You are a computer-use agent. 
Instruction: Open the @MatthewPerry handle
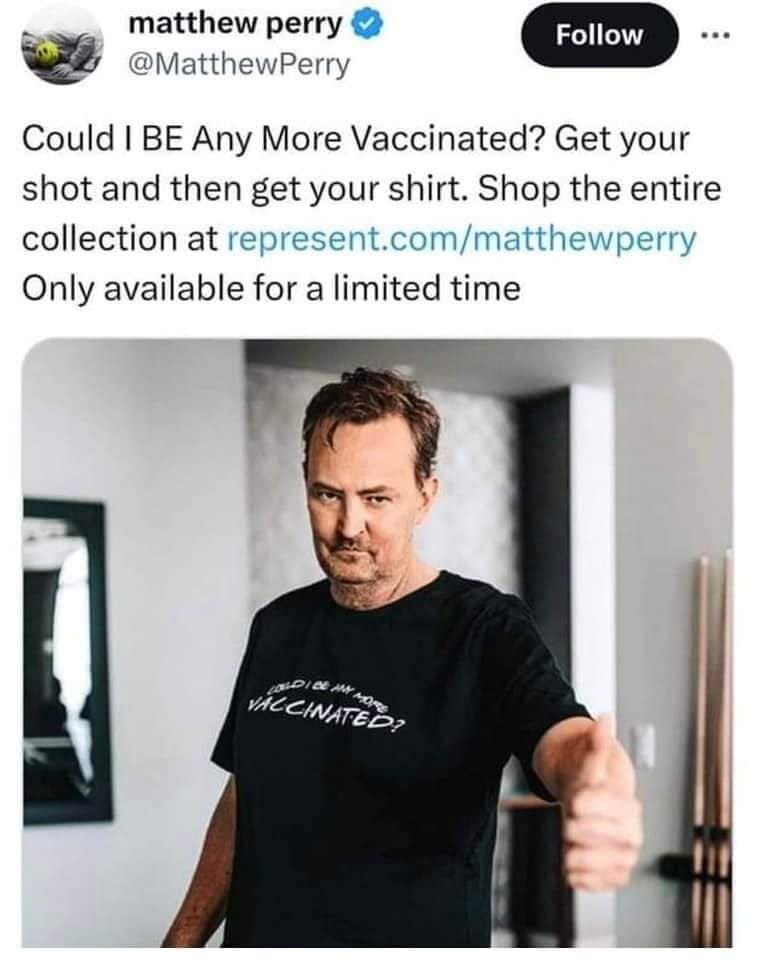pos(239,64)
